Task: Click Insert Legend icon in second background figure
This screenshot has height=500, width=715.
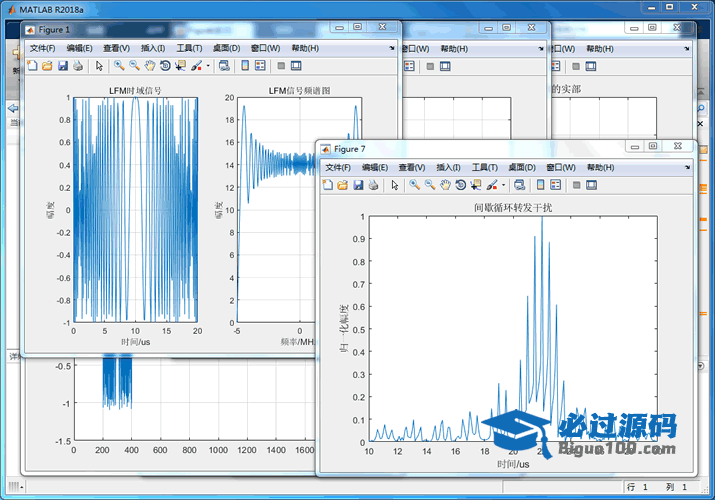Action: (x=409, y=67)
